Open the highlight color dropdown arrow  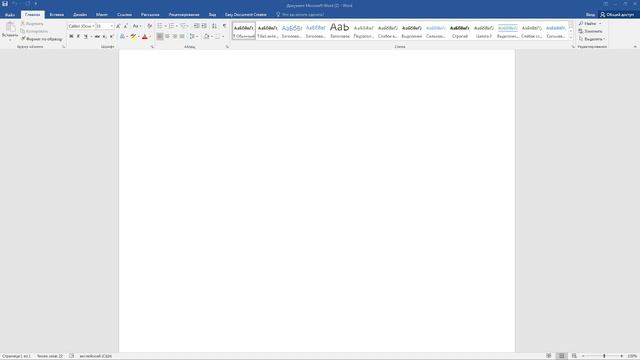pos(138,37)
